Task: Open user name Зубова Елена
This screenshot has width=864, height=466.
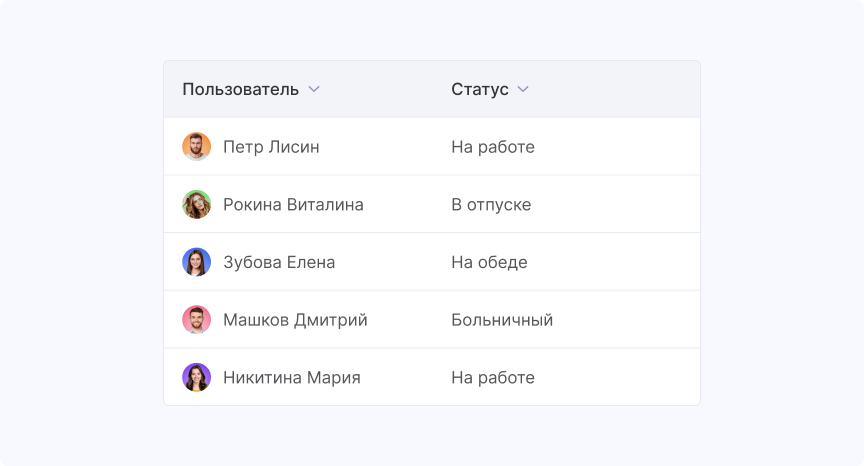Action: tap(279, 263)
